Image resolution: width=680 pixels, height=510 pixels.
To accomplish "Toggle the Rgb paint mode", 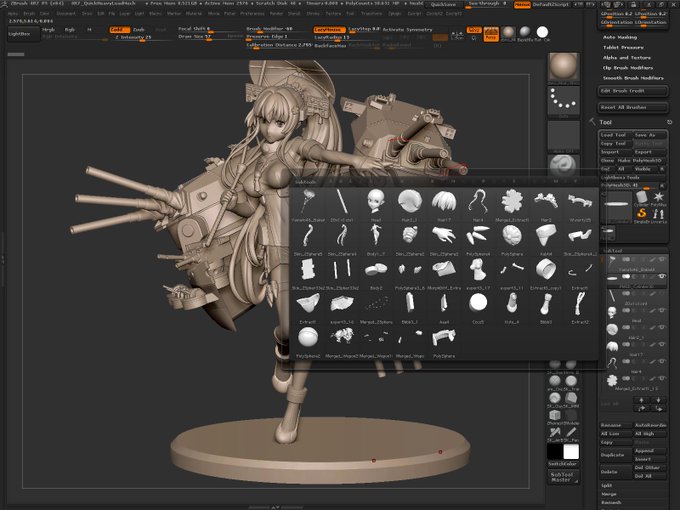I will click(x=69, y=29).
